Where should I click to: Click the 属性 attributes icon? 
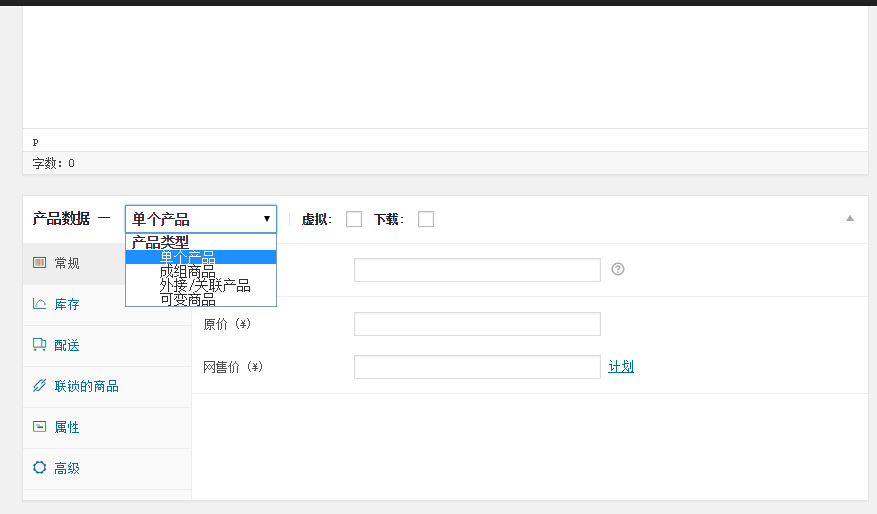39,427
